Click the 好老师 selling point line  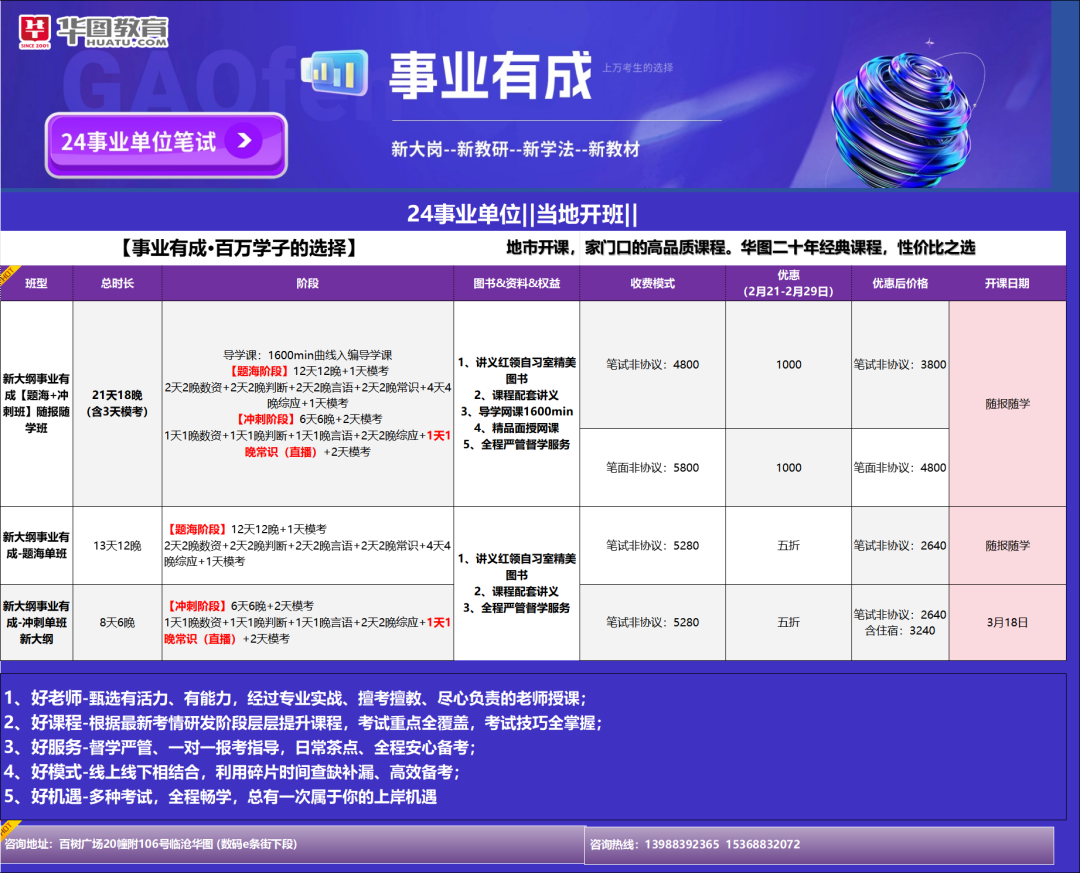coord(295,698)
